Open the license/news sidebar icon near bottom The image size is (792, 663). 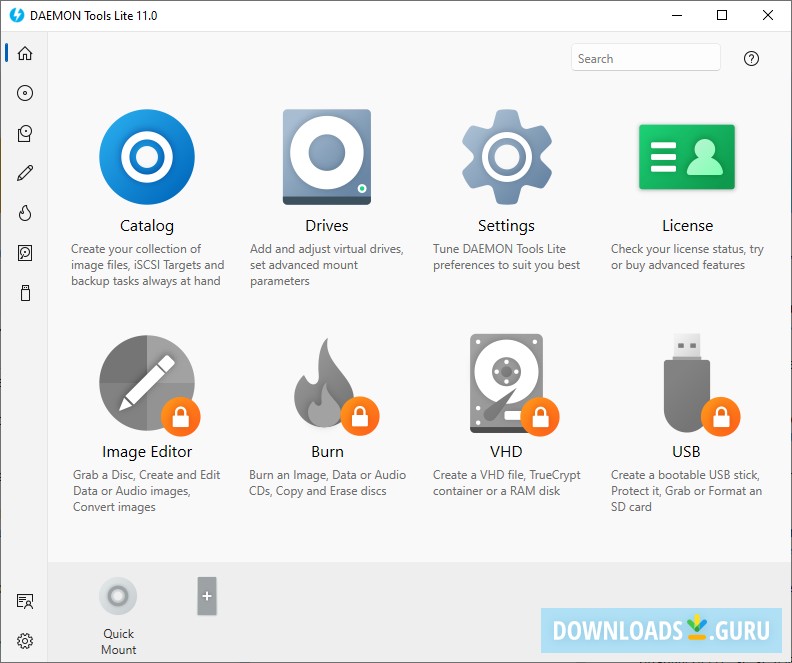(25, 601)
